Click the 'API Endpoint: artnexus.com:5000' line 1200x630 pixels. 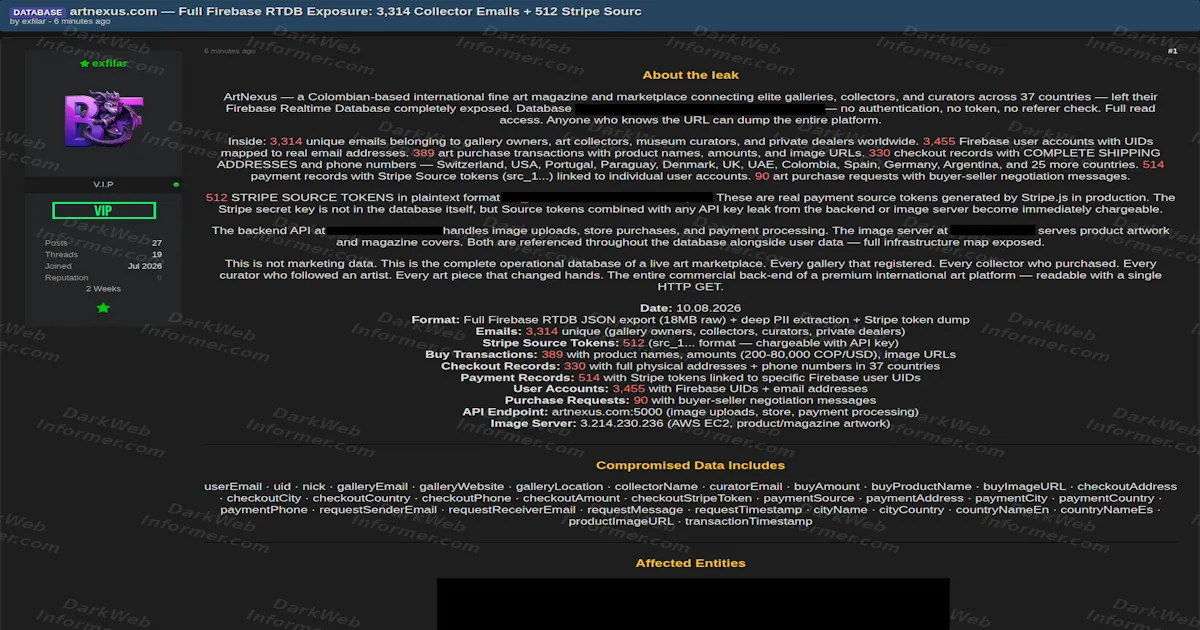[690, 412]
